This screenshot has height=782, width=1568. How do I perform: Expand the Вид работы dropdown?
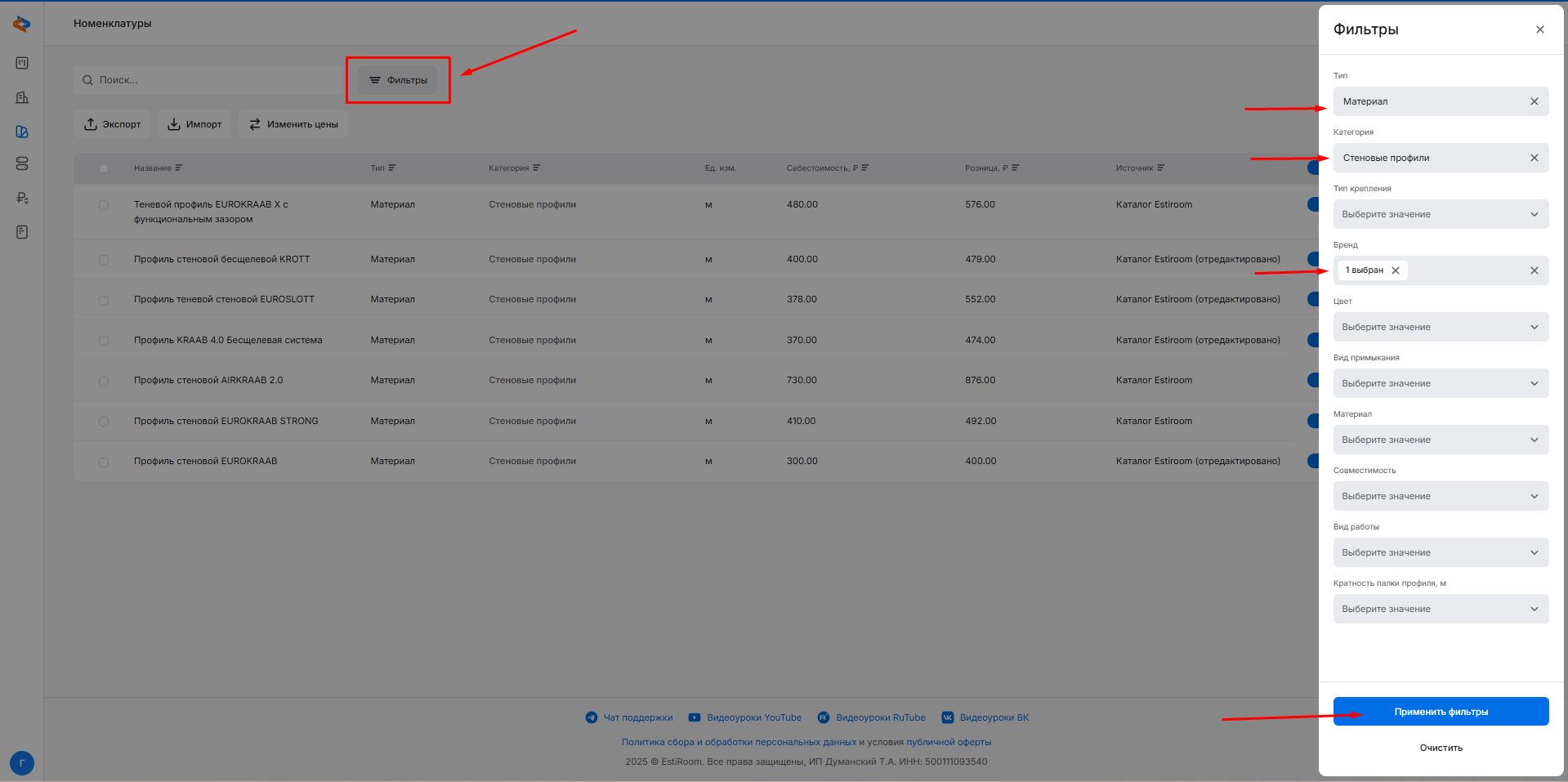1440,552
